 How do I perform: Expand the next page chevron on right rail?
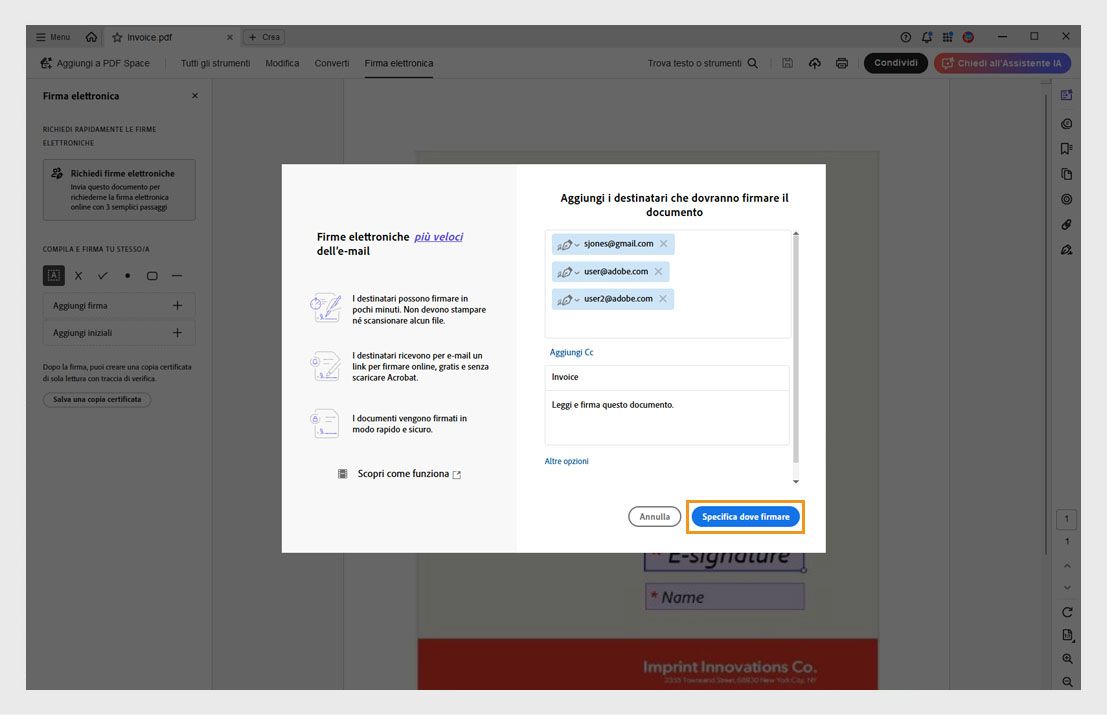point(1066,587)
